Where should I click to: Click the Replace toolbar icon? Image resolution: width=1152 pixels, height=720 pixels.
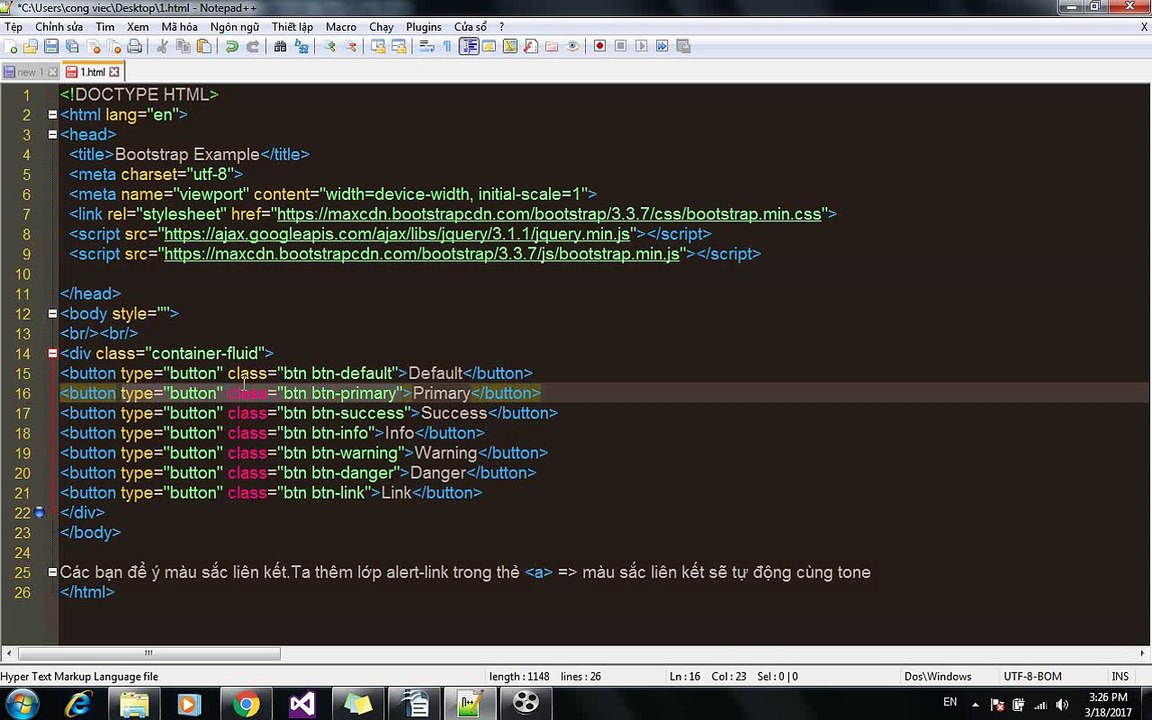[301, 46]
